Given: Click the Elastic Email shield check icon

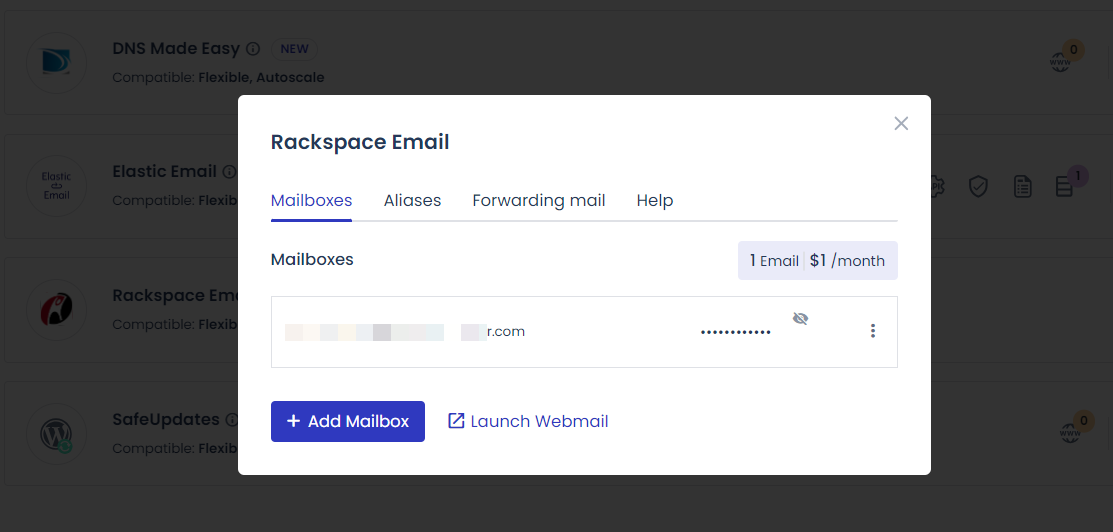Looking at the screenshot, I should [979, 187].
